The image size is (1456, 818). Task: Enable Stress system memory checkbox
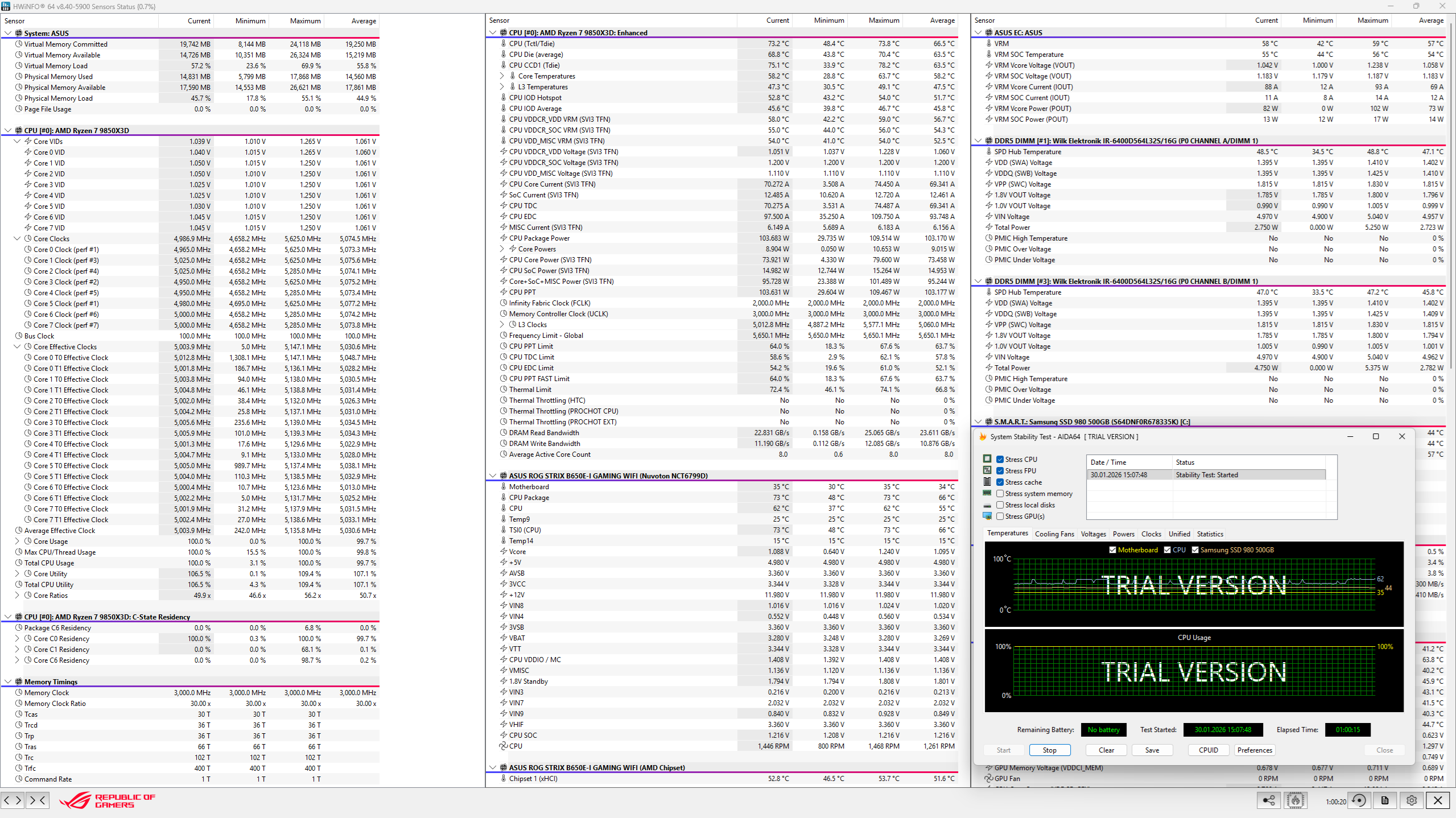pyautogui.click(x=1000, y=493)
